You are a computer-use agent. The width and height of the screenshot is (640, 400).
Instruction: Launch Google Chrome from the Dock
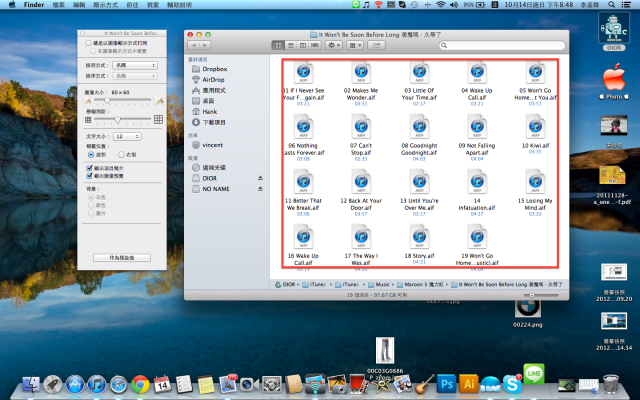pyautogui.click(x=140, y=384)
